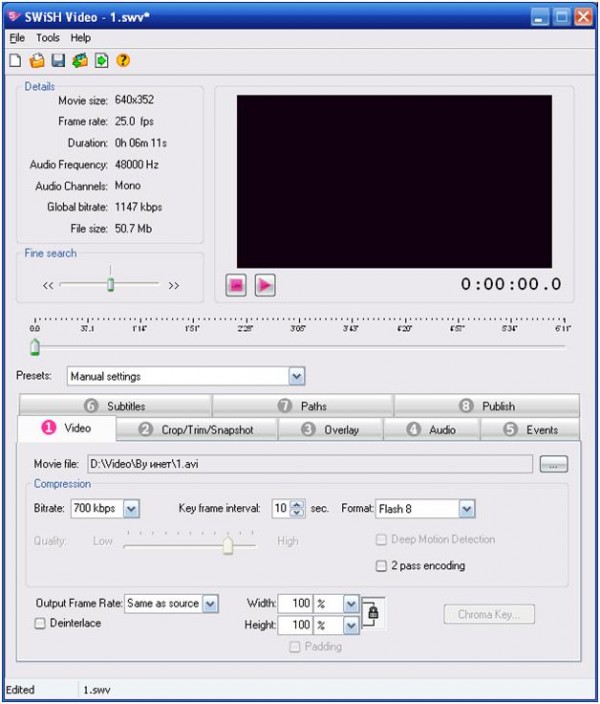This screenshot has height=704, width=600.
Task: Click the Quality slider handle
Action: [x=228, y=545]
